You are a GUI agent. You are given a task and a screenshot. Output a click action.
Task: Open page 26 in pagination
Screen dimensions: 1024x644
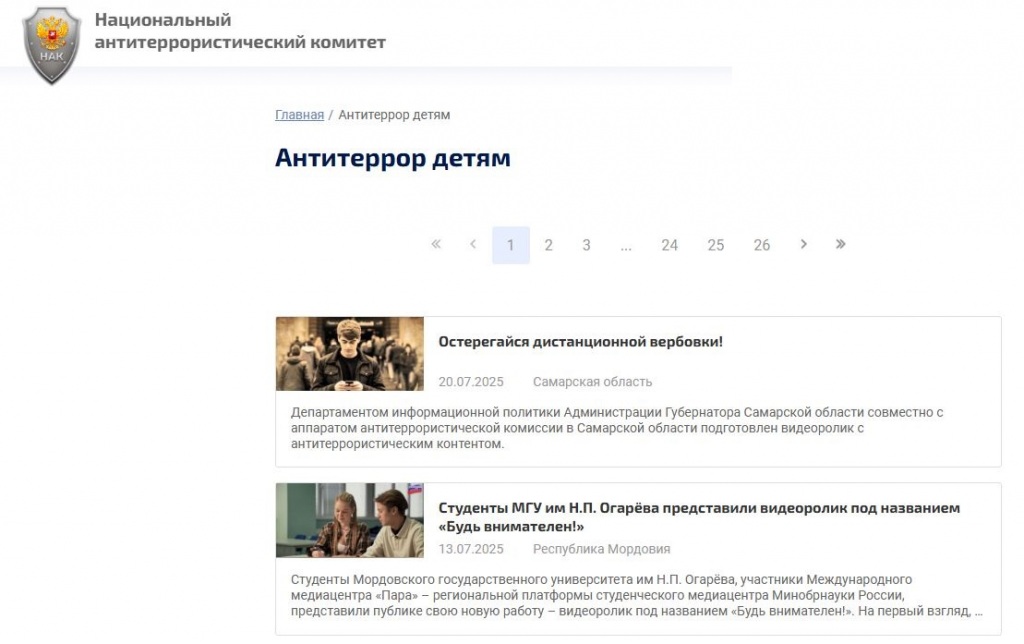click(762, 245)
